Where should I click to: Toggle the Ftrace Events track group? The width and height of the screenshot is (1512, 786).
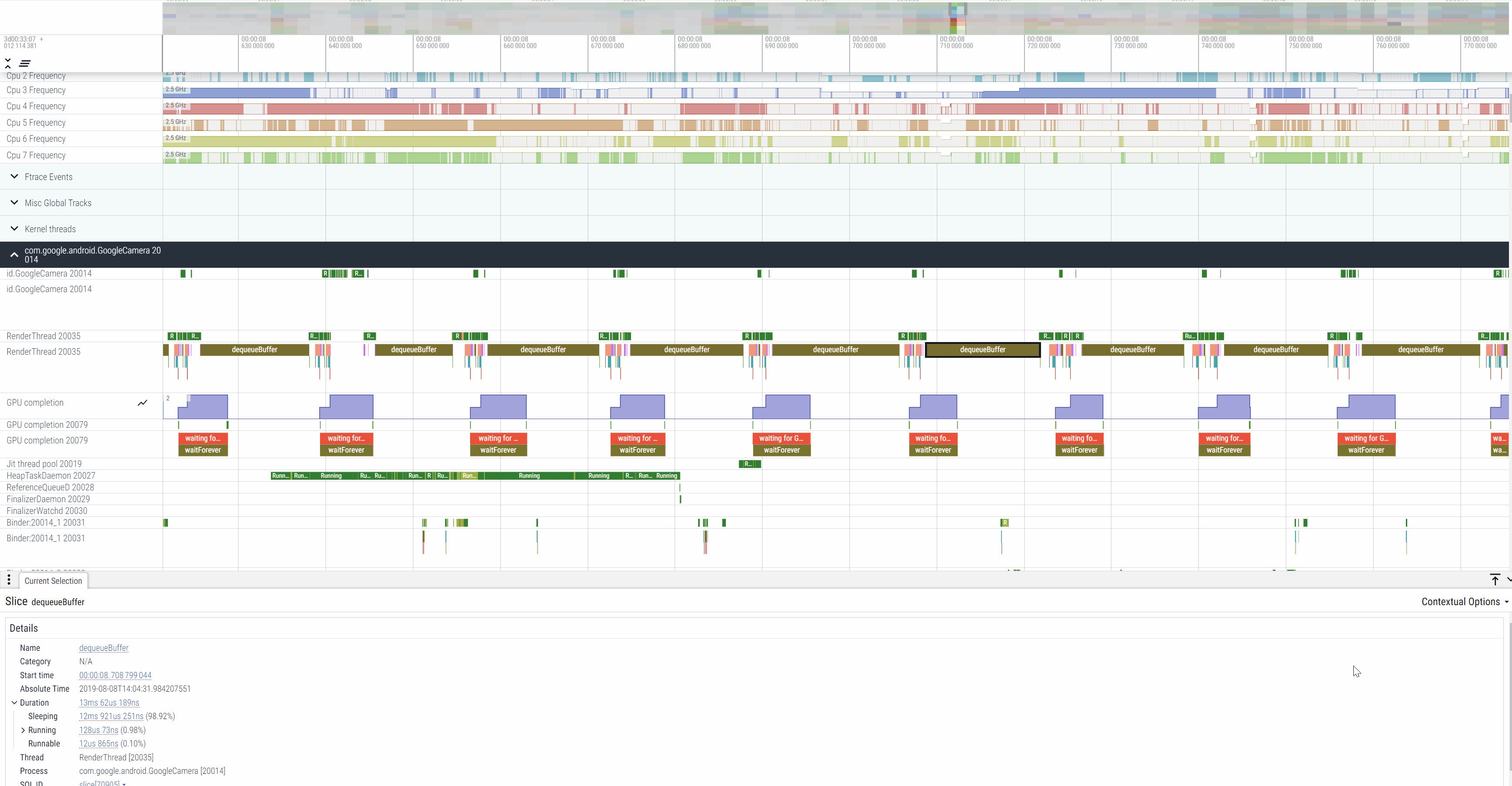15,177
